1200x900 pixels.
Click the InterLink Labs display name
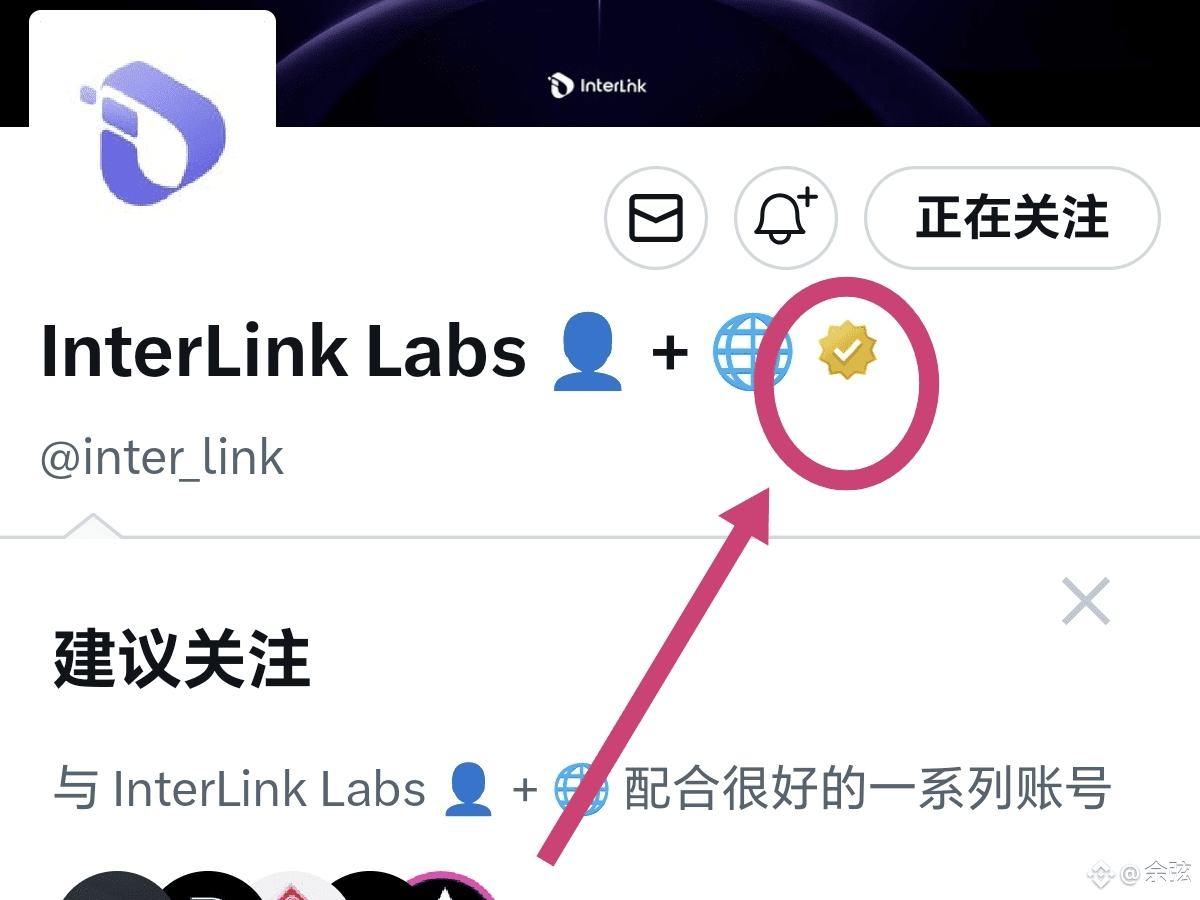click(x=283, y=351)
